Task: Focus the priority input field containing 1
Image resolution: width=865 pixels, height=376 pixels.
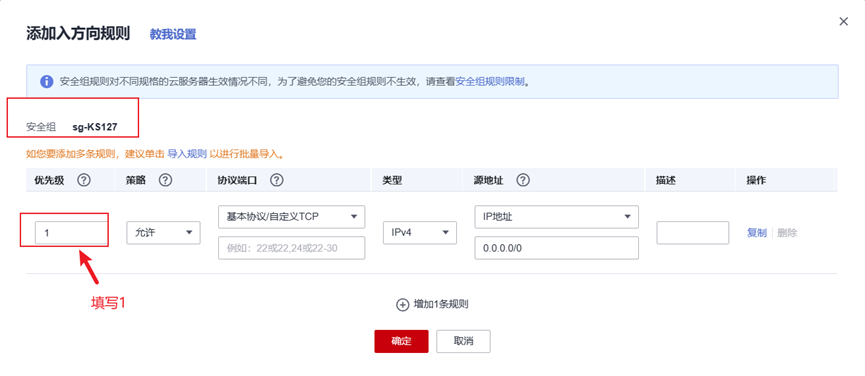Action: (x=71, y=233)
